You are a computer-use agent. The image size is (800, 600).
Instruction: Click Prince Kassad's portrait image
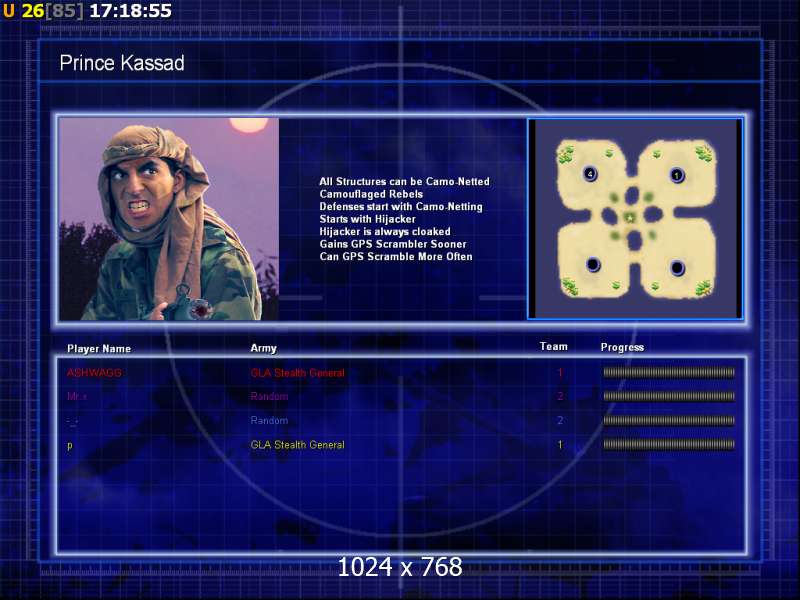[169, 219]
